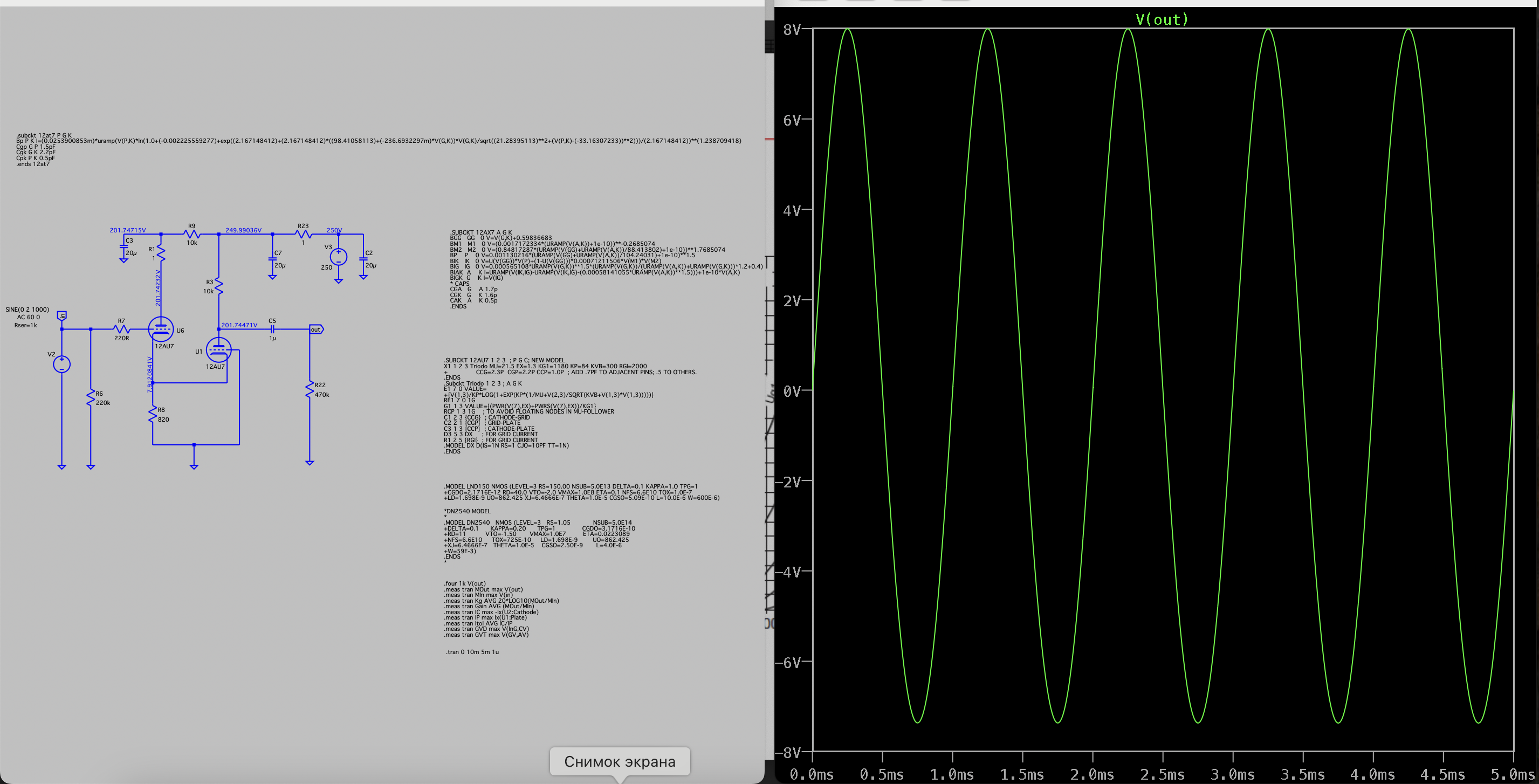Click the SINE(0 2 1000) source text
The image size is (1539, 784).
(28, 310)
